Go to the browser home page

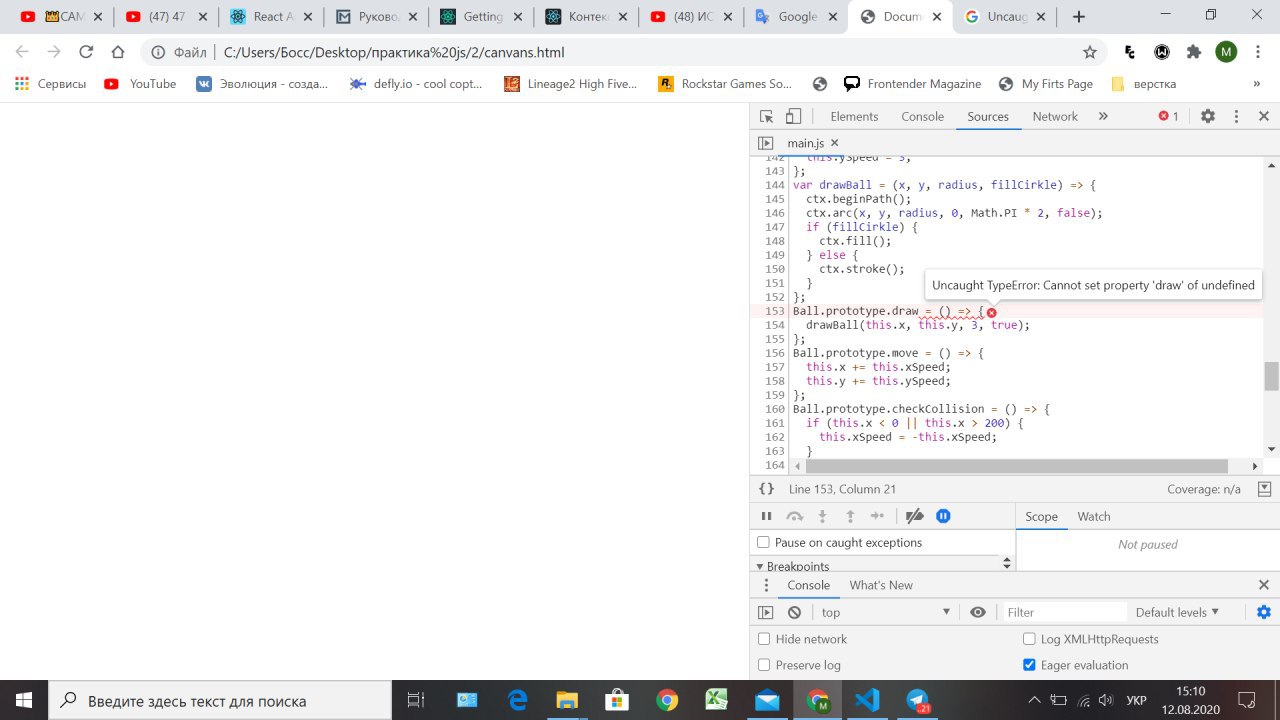tap(118, 52)
